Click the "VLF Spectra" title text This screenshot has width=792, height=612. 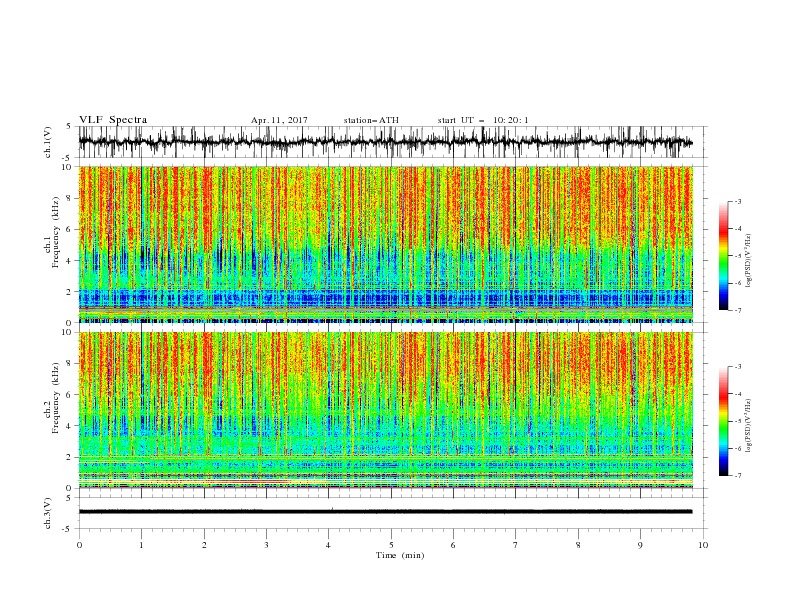113,120
